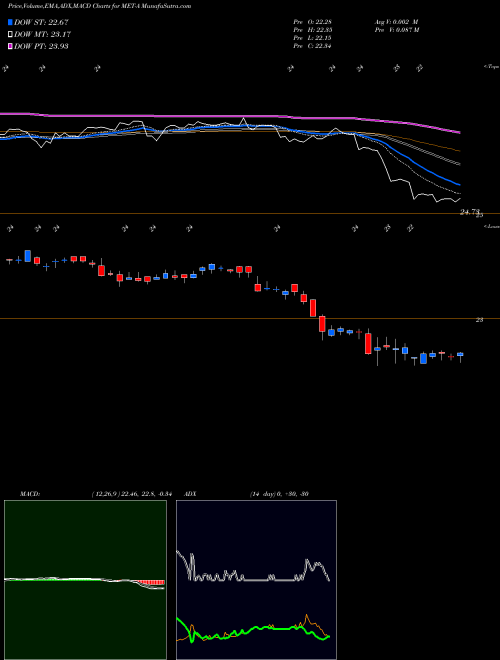Click the 'DOW MT: 23.17' label
Screen dimensions: 500x660
tap(42, 35)
